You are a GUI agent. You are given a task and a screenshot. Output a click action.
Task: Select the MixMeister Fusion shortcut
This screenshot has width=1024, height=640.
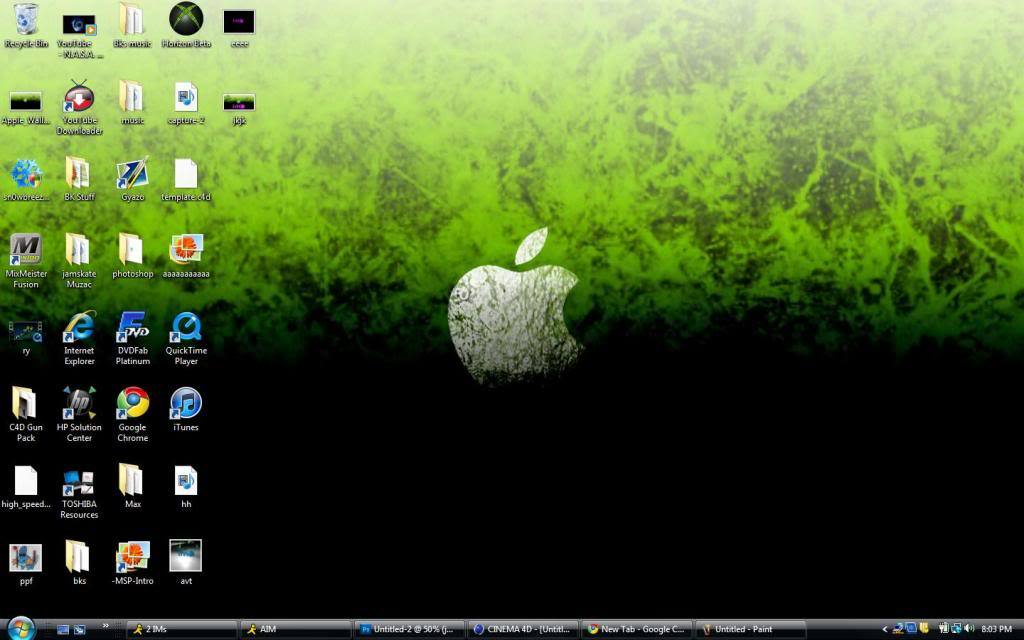[x=26, y=250]
